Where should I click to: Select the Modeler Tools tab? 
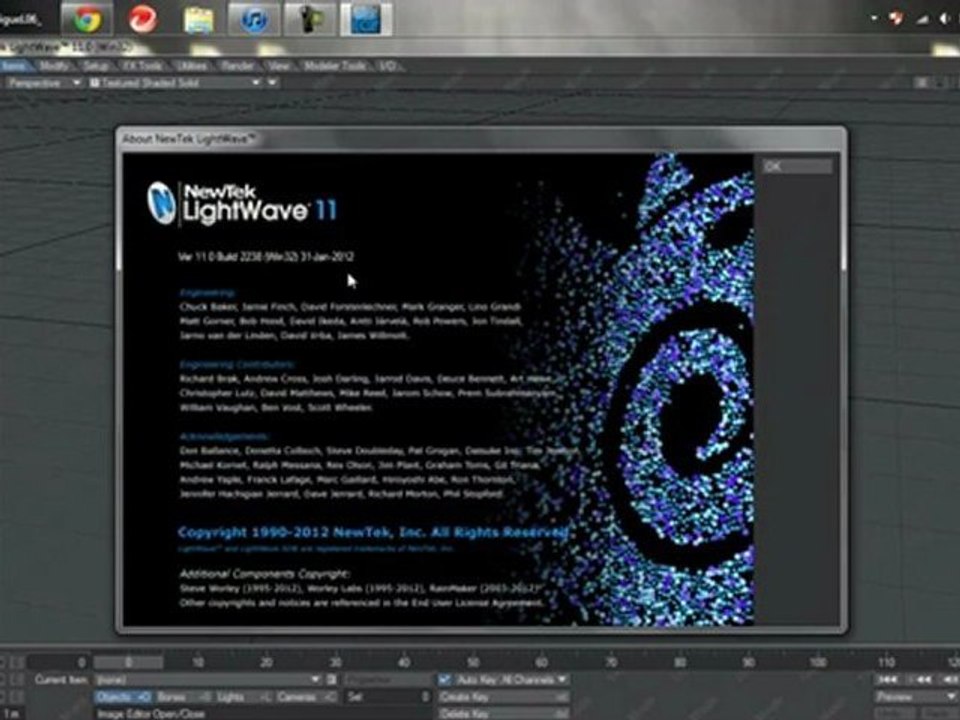tap(336, 66)
